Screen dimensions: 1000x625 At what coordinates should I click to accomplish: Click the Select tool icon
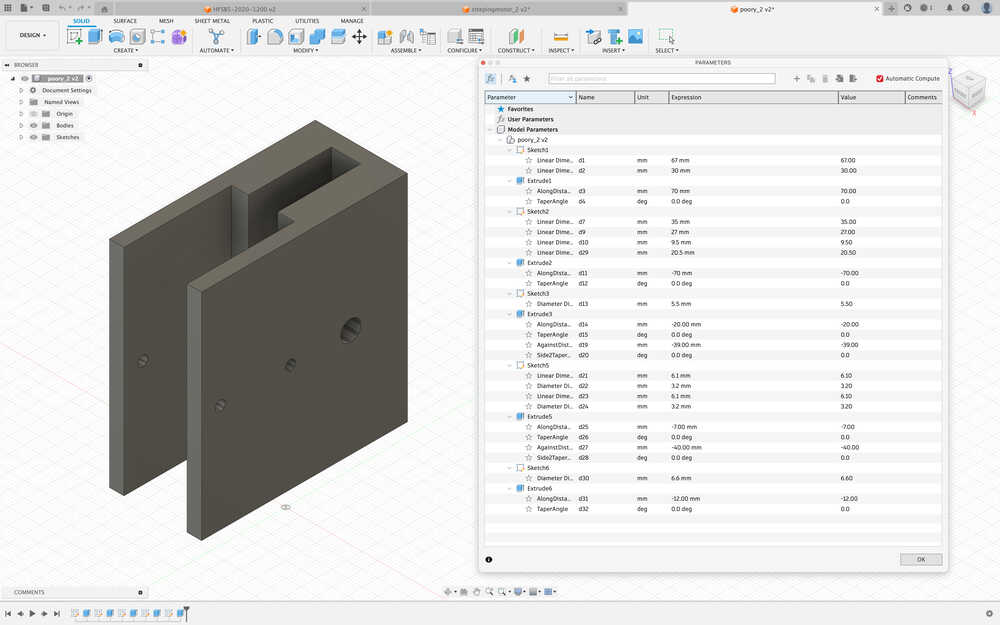pos(666,36)
